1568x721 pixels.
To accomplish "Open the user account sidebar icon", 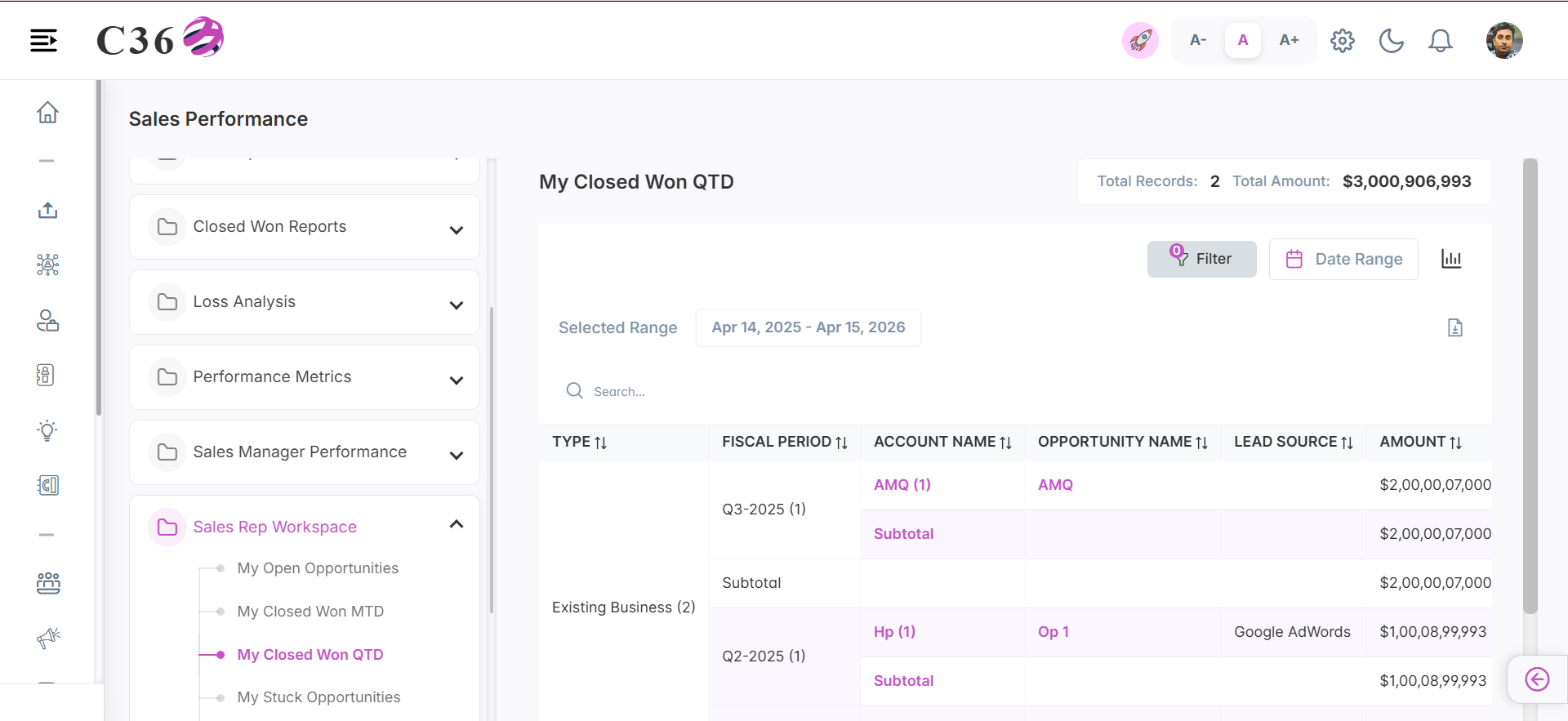I will click(47, 320).
